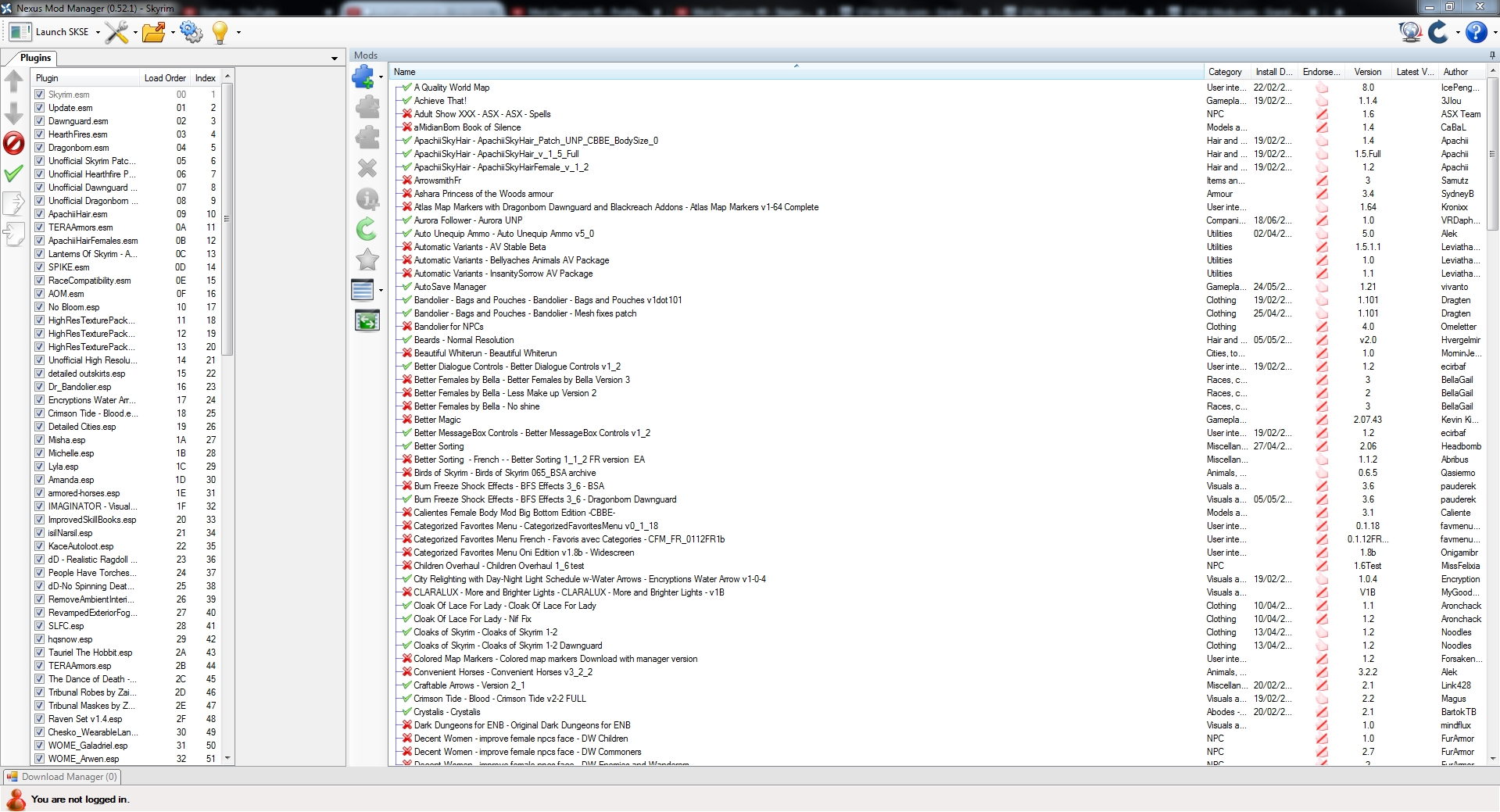Expand the lightbulb icon dropdown arrow
The width and height of the screenshot is (1500, 812).
click(x=238, y=33)
